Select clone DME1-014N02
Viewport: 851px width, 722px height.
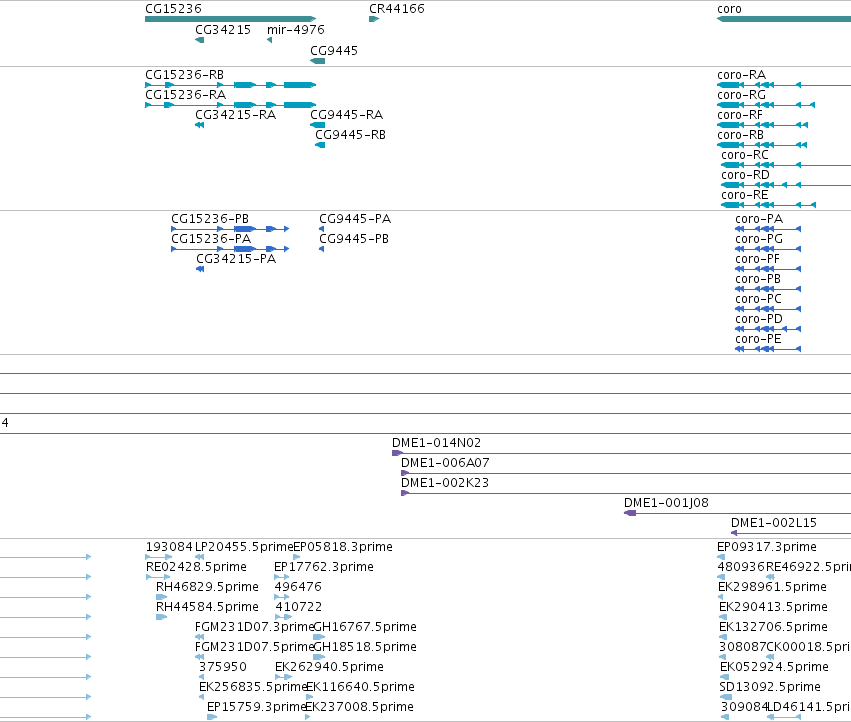(621, 453)
